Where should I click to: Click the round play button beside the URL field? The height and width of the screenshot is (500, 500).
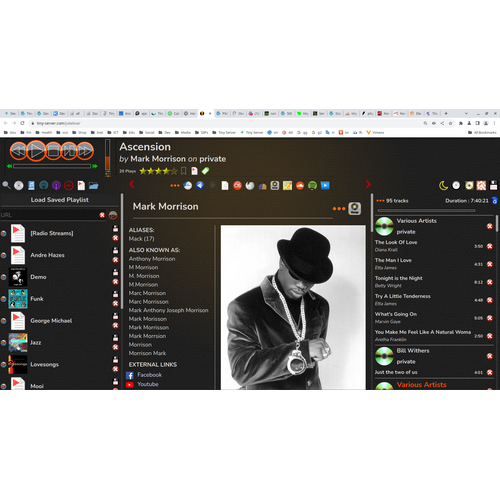point(113,215)
